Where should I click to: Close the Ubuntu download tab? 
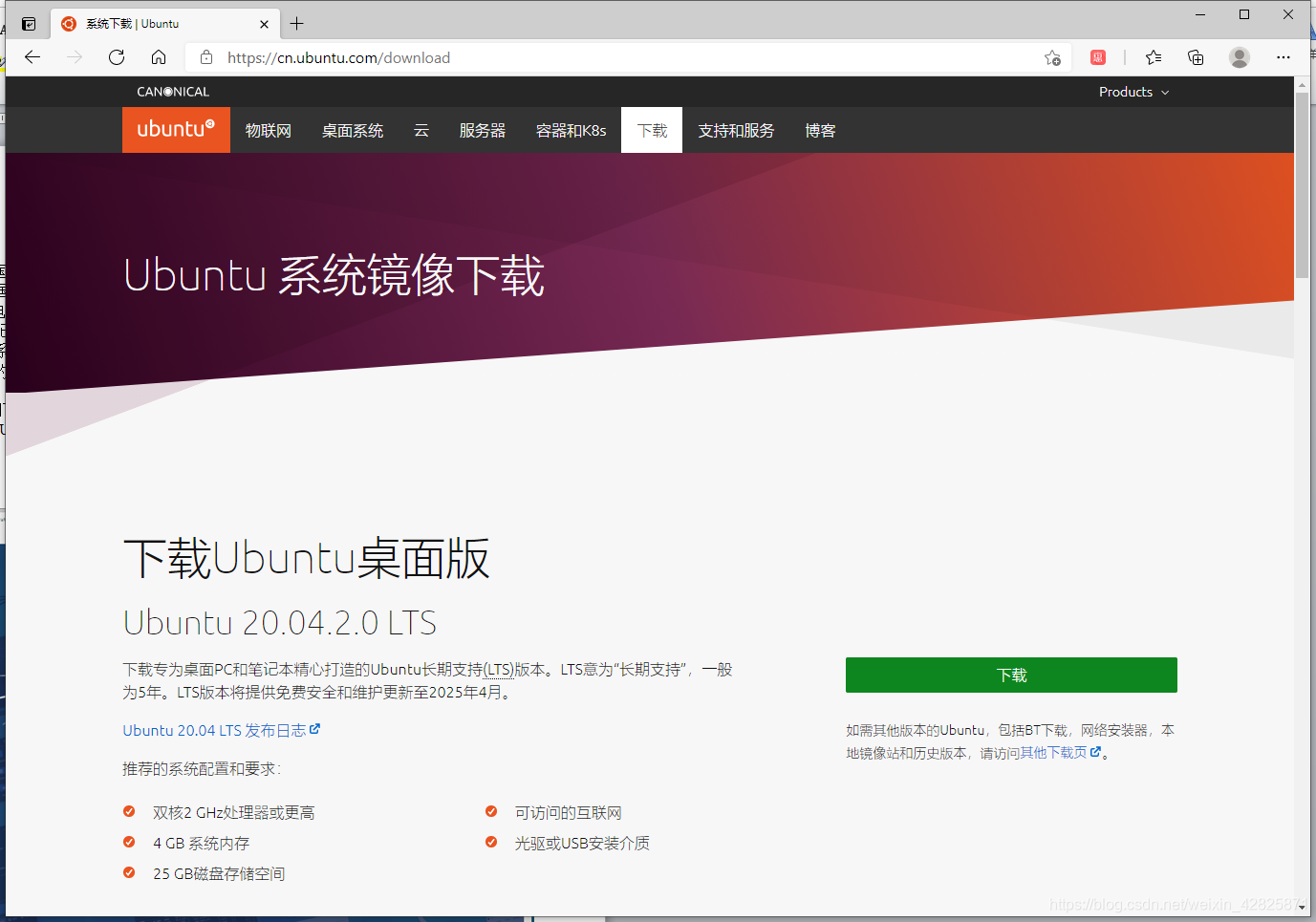coord(265,24)
